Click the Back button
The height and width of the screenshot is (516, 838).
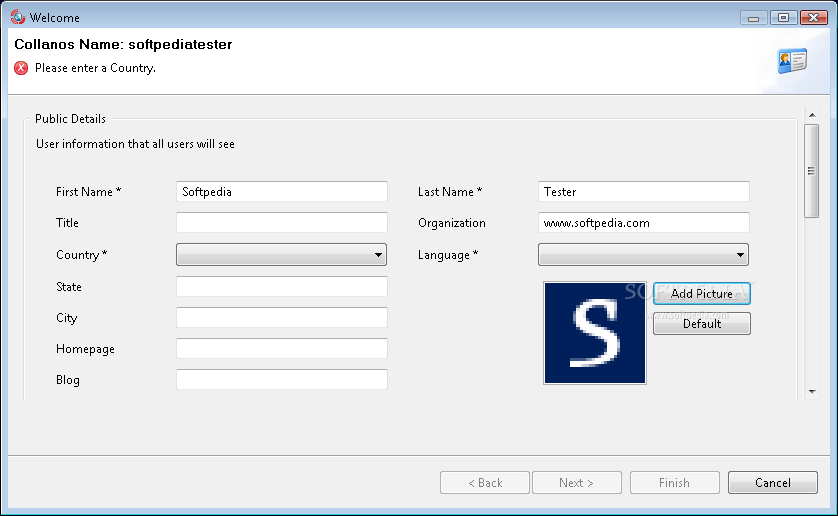tap(485, 483)
